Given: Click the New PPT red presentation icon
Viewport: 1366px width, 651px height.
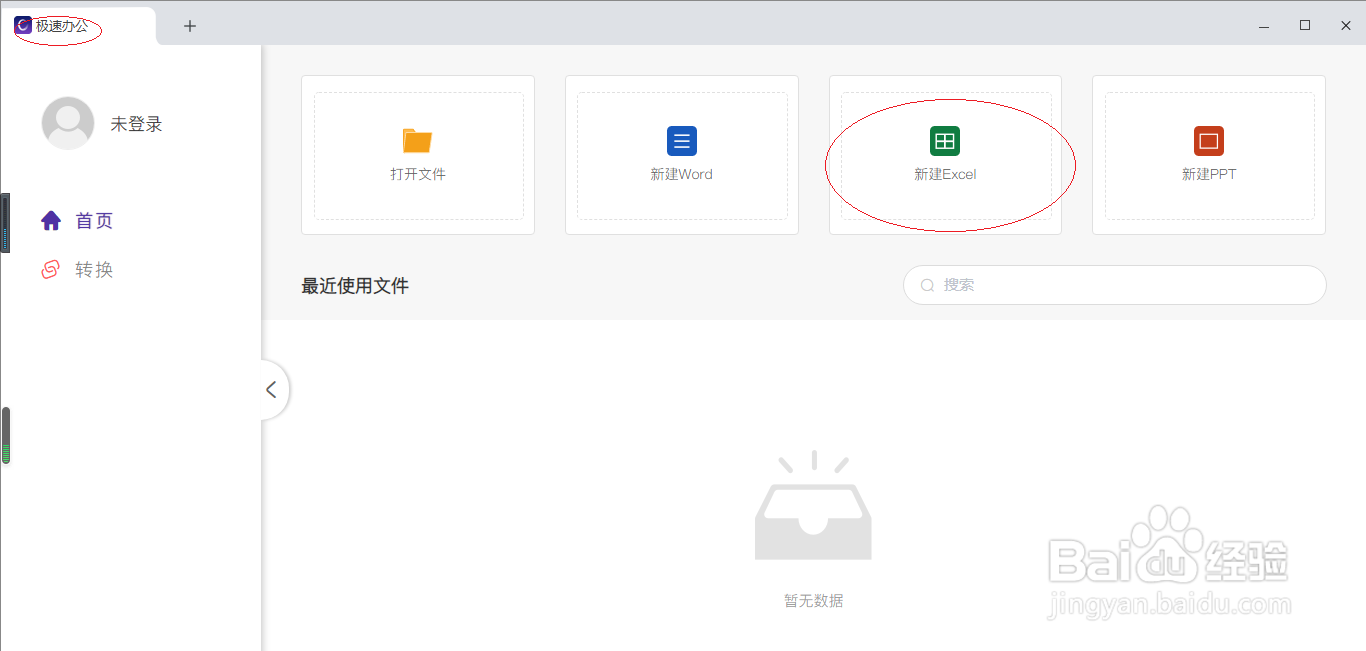Looking at the screenshot, I should (1208, 141).
